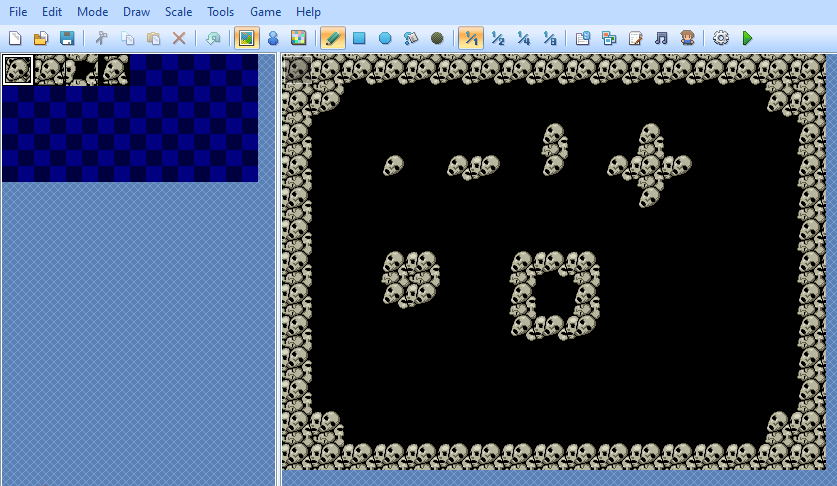Open the Mode menu

point(92,12)
